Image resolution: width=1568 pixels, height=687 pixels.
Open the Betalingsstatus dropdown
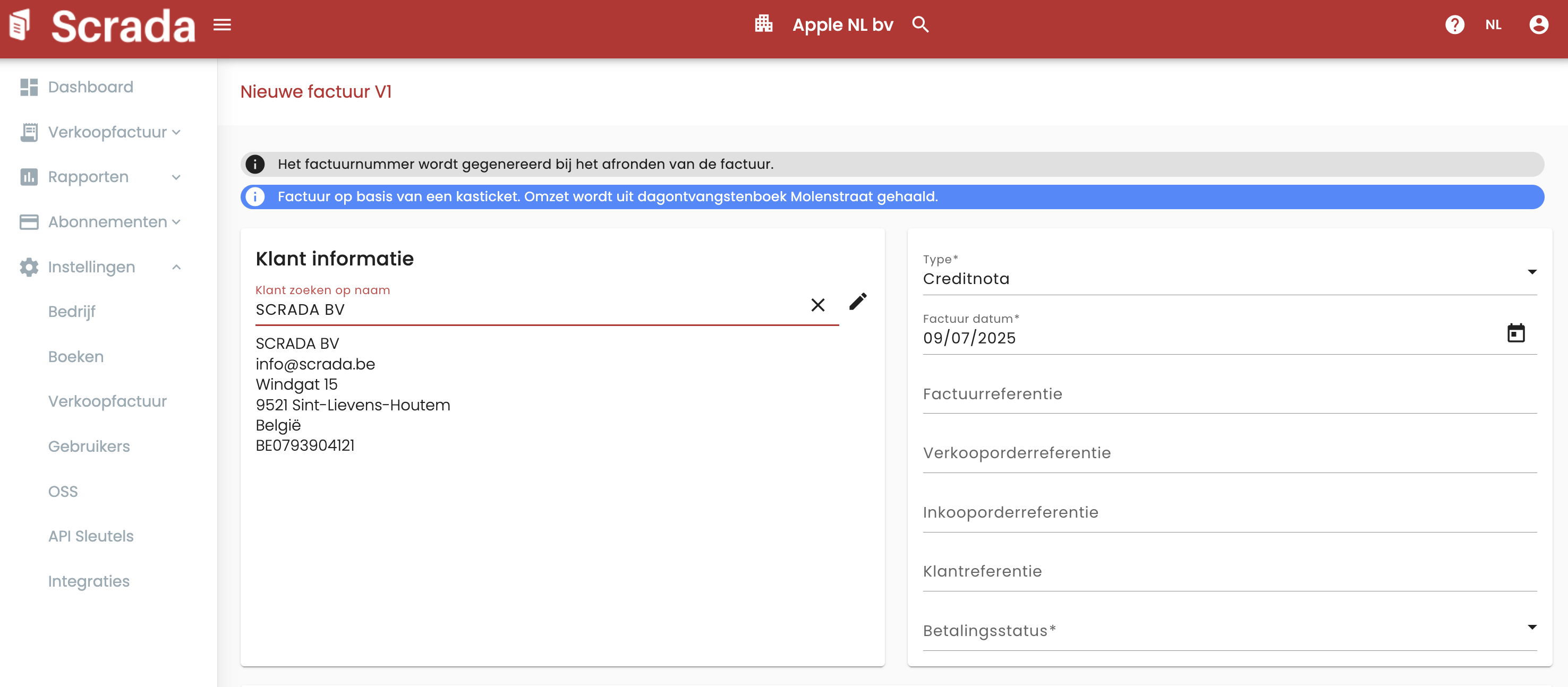coord(1229,630)
